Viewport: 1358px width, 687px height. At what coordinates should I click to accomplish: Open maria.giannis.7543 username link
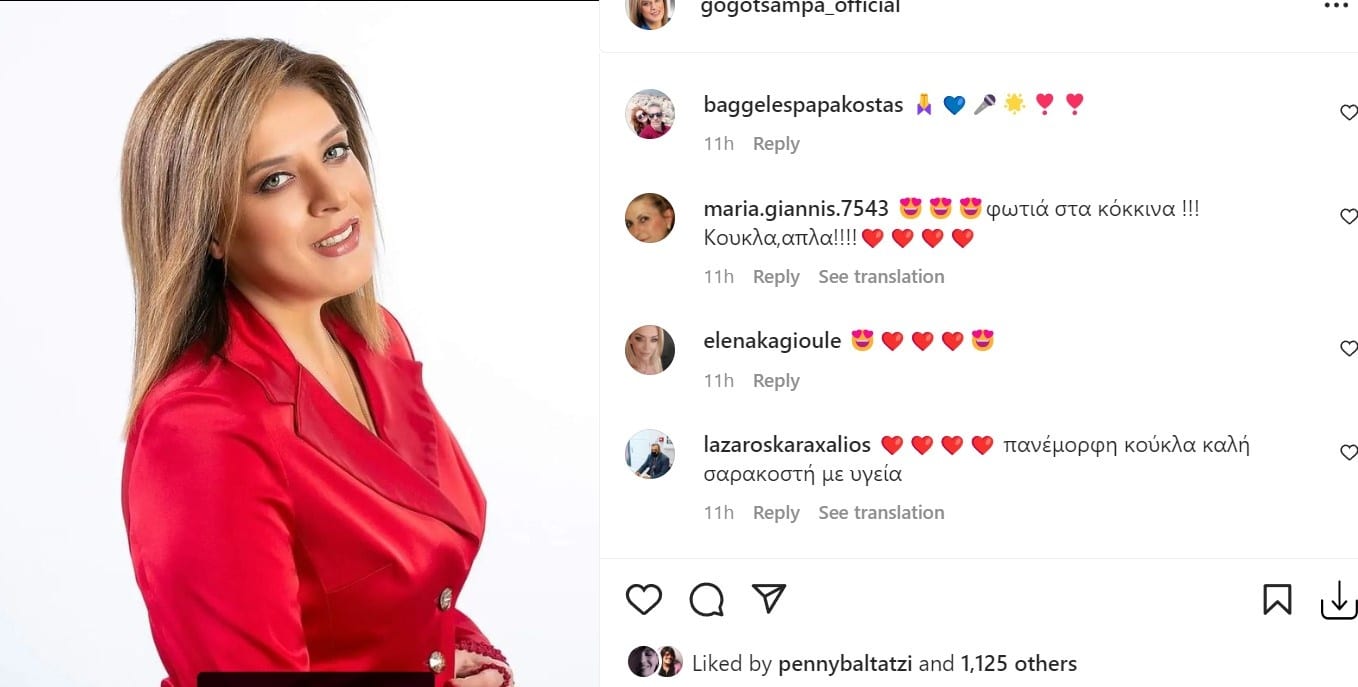[796, 209]
